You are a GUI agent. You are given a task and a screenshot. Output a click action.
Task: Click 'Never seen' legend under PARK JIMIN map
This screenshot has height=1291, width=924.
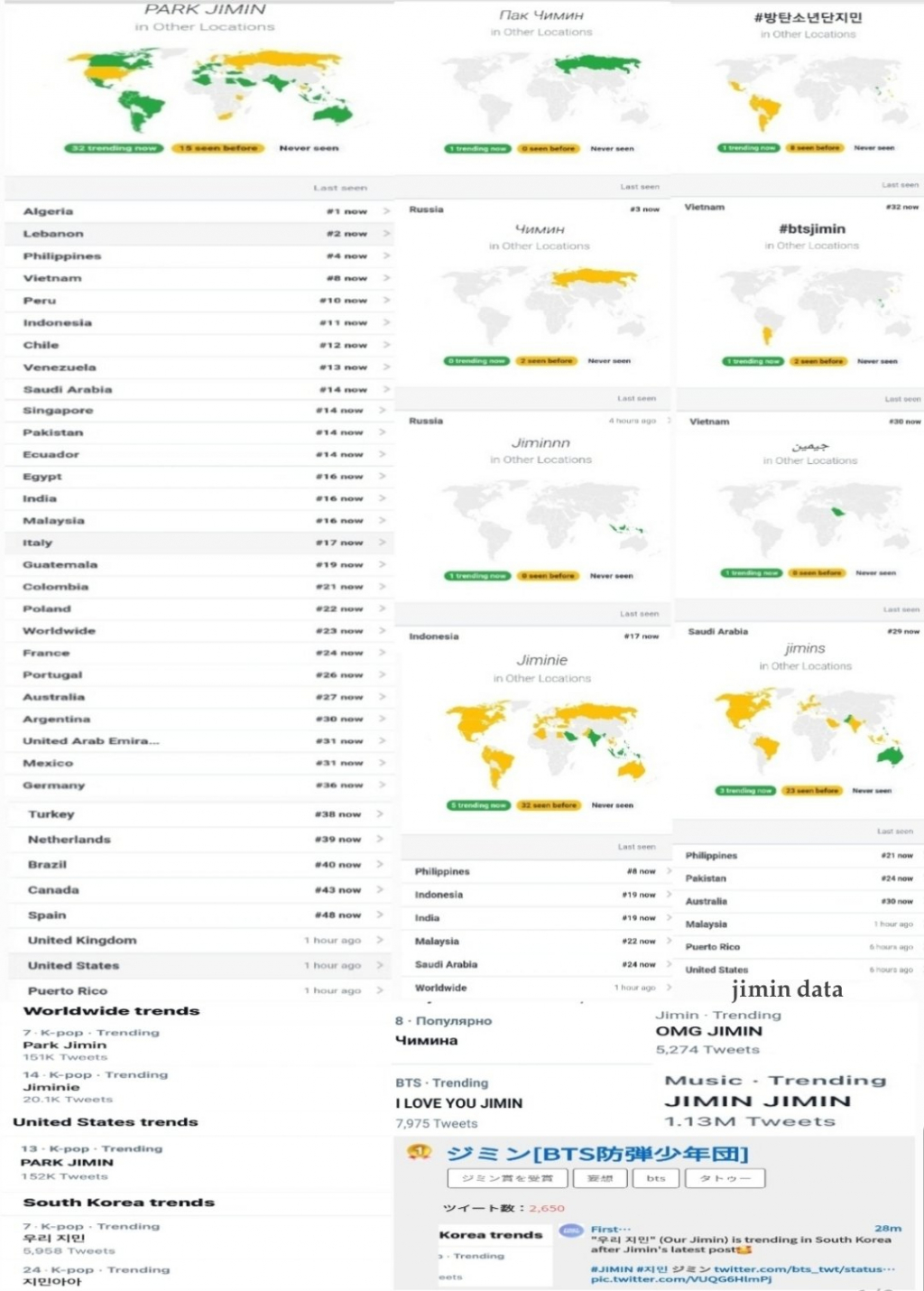click(309, 148)
